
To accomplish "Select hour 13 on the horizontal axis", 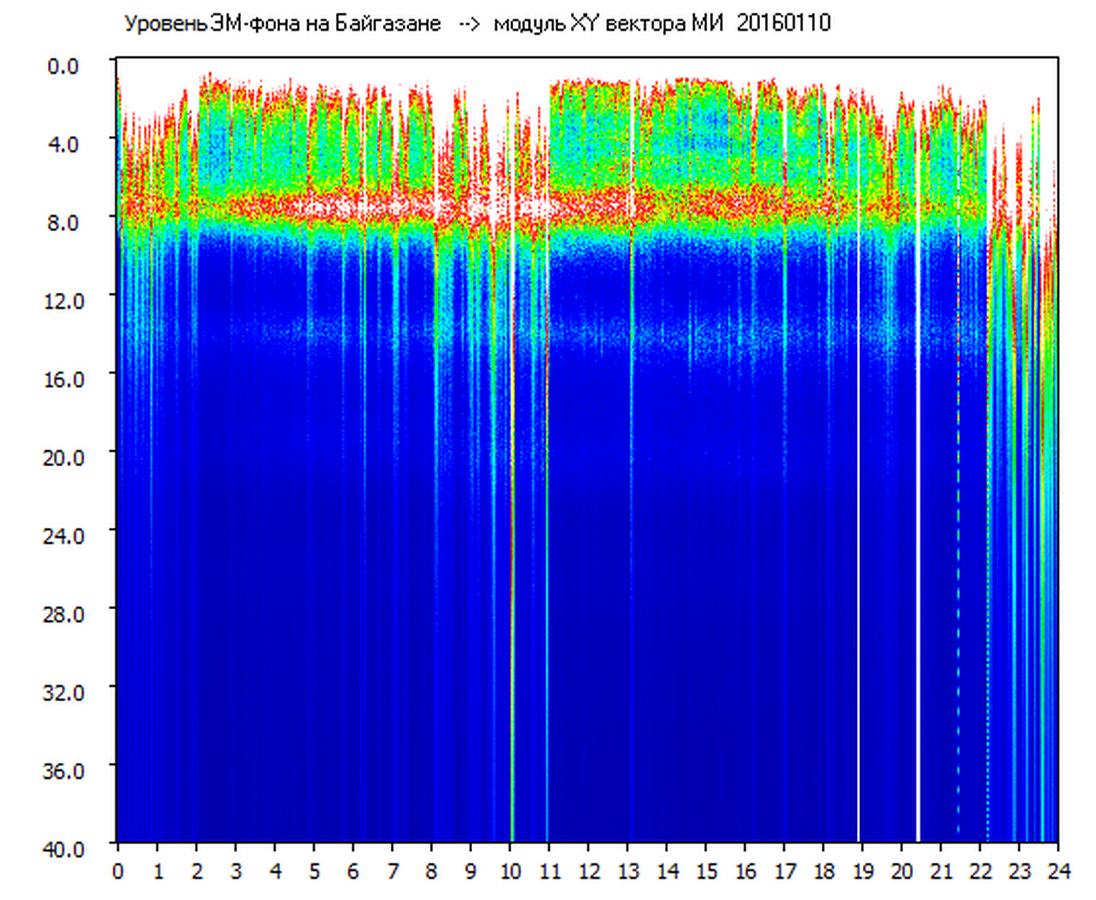I will pos(628,871).
